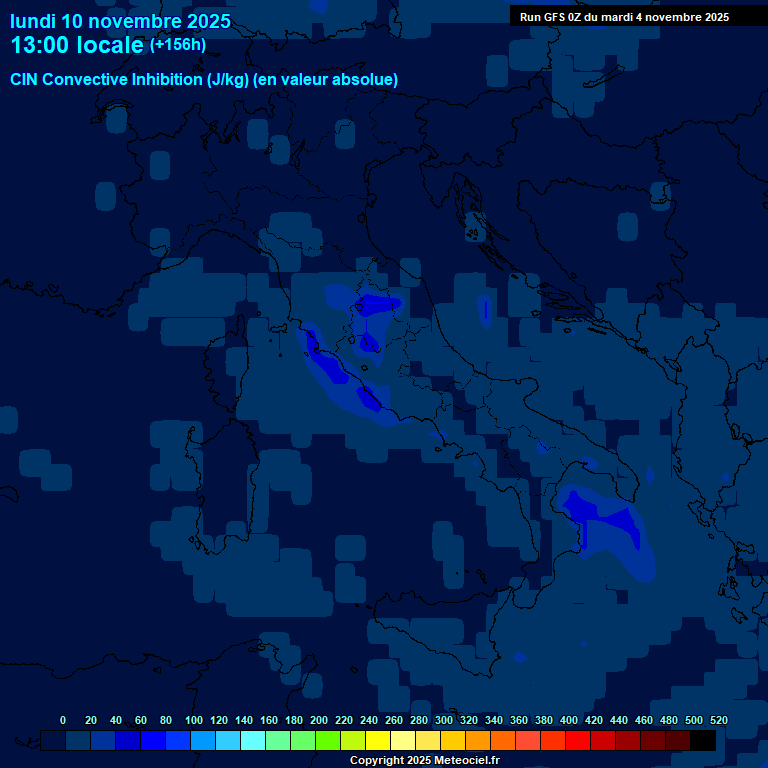Click the legend value label 260
768x768 pixels.
(393, 720)
